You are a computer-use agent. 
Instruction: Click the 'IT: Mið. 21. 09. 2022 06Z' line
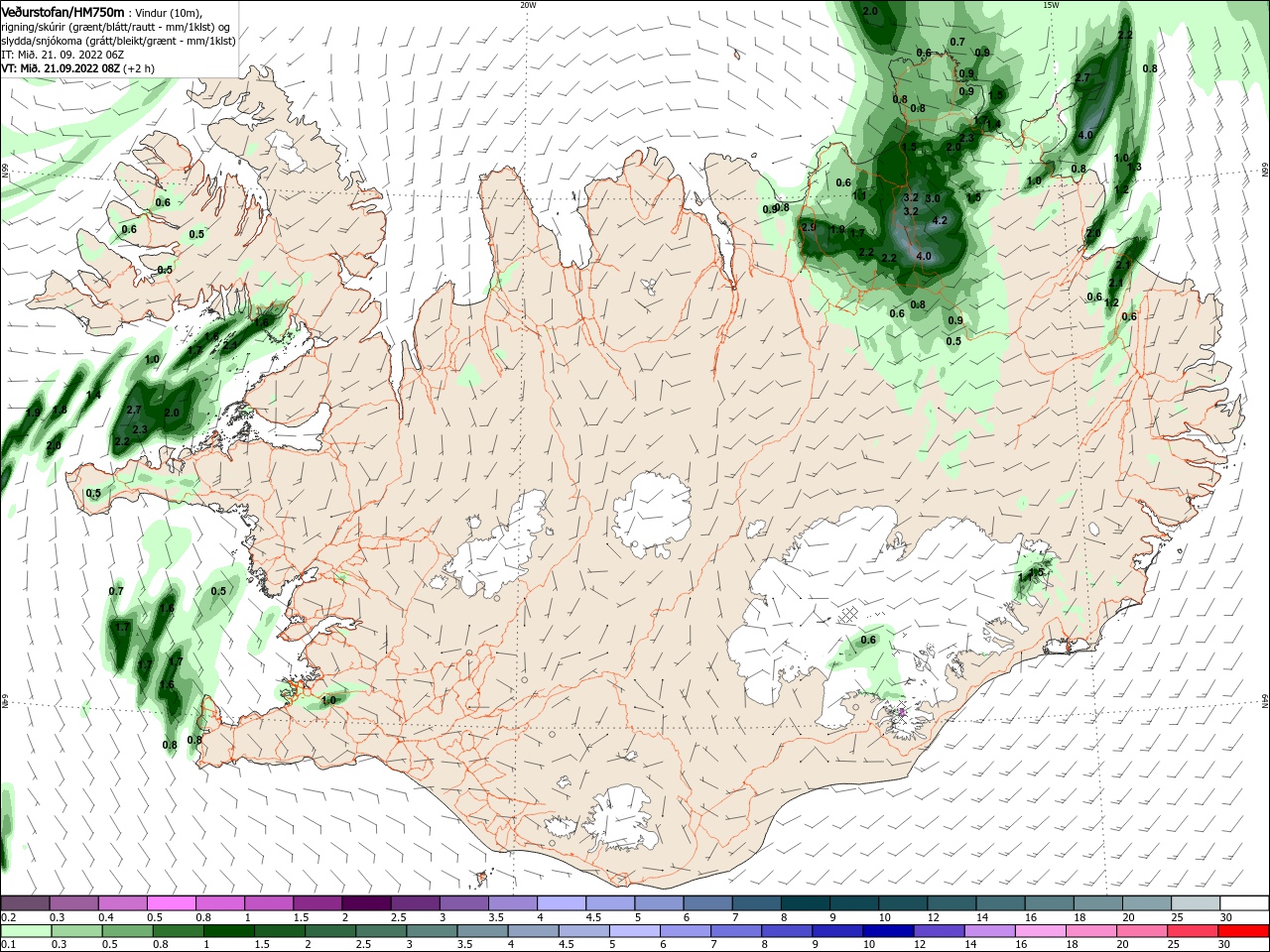63,55
